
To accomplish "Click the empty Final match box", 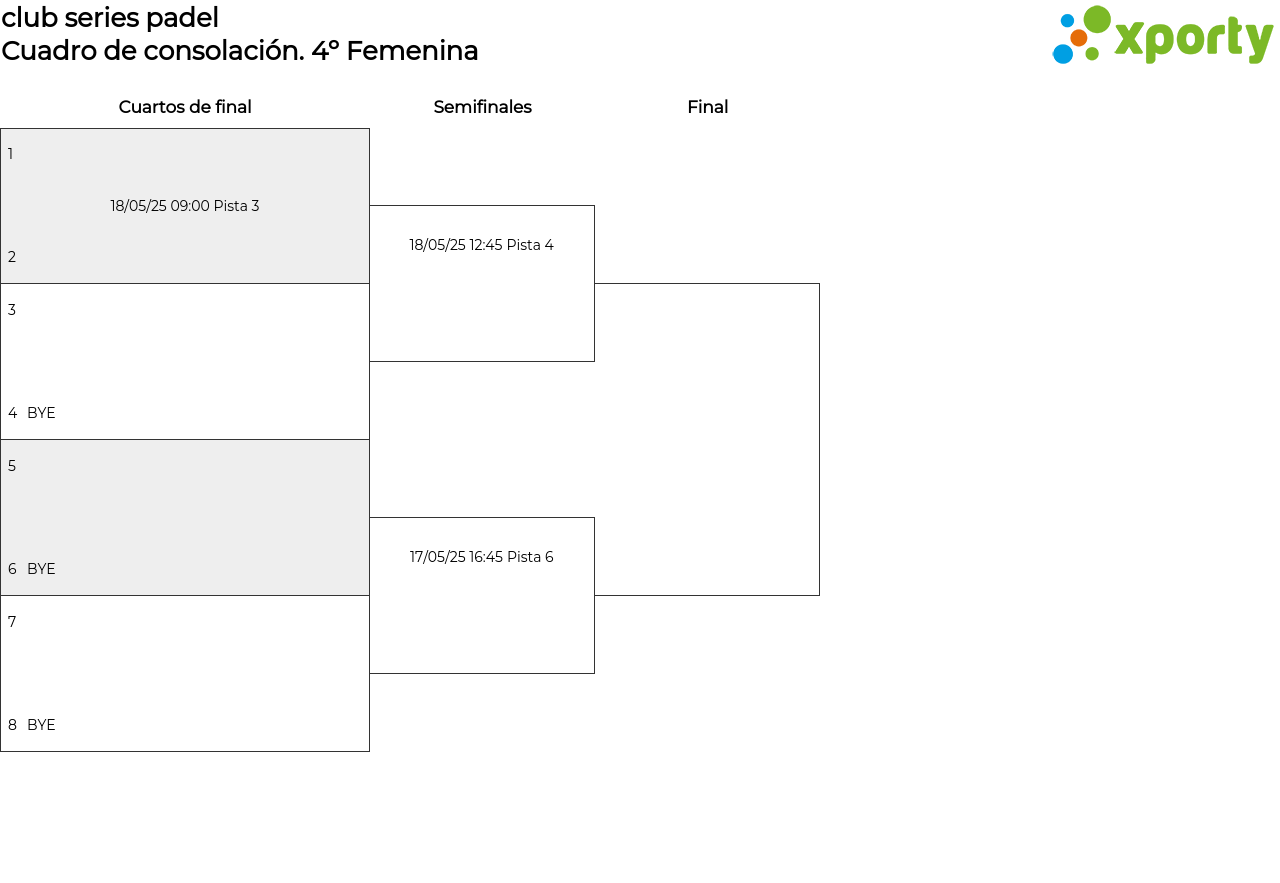I will 707,439.
